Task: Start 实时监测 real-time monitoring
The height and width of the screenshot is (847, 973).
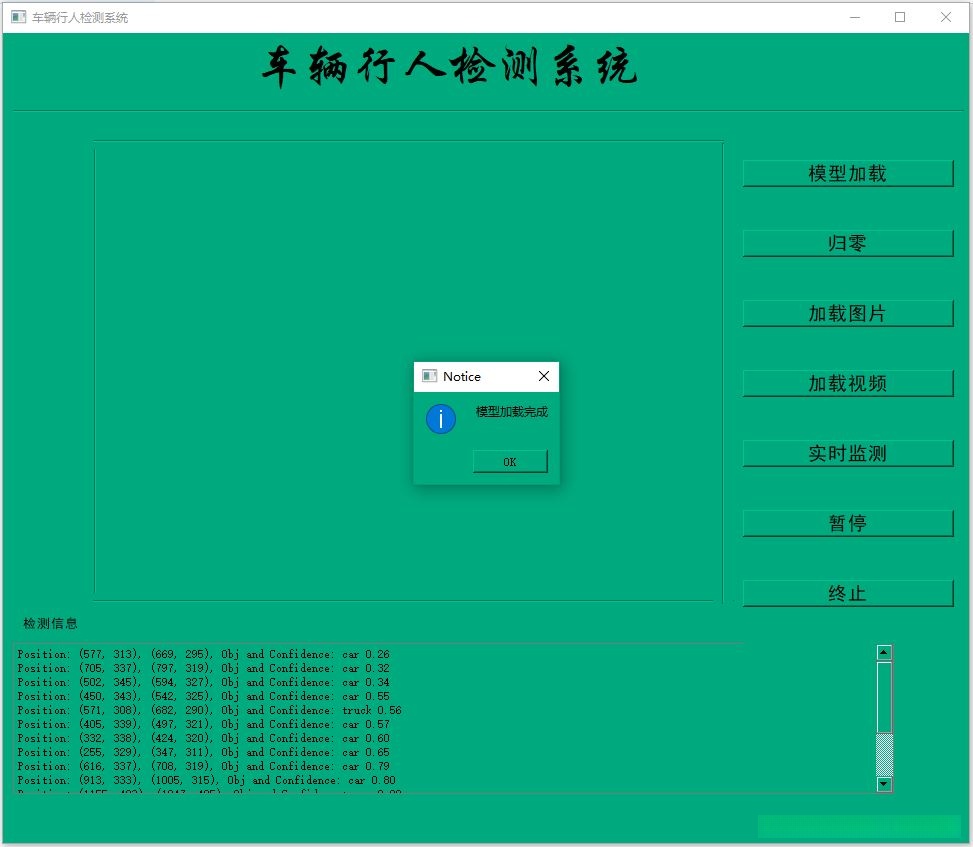Action: (847, 453)
